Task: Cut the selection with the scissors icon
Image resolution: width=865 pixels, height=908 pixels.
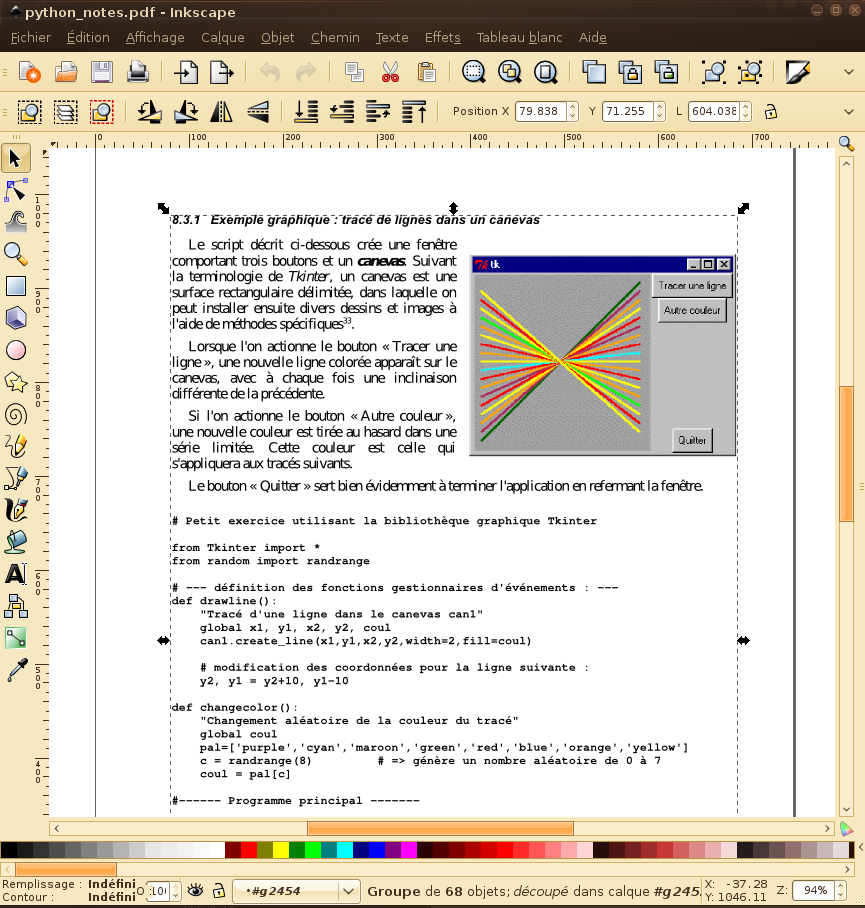Action: pos(390,72)
